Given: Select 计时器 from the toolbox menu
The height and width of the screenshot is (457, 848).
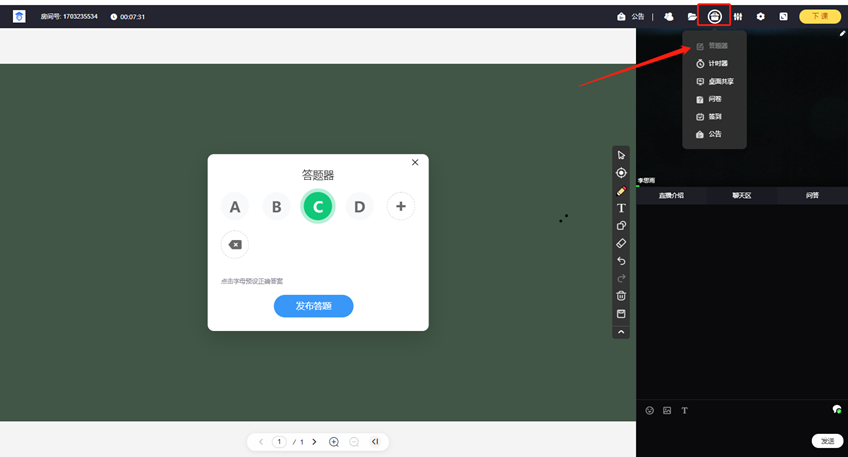Looking at the screenshot, I should point(716,64).
